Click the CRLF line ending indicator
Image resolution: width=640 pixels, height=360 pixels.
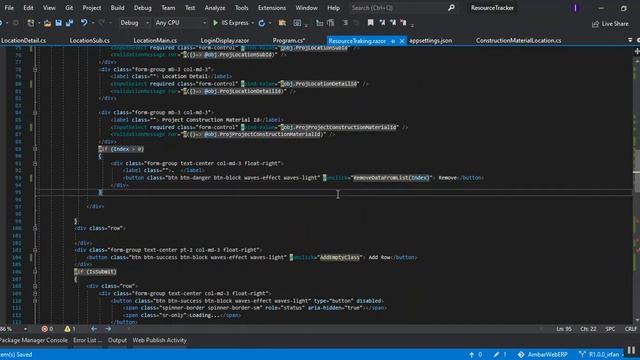pyautogui.click(x=631, y=329)
